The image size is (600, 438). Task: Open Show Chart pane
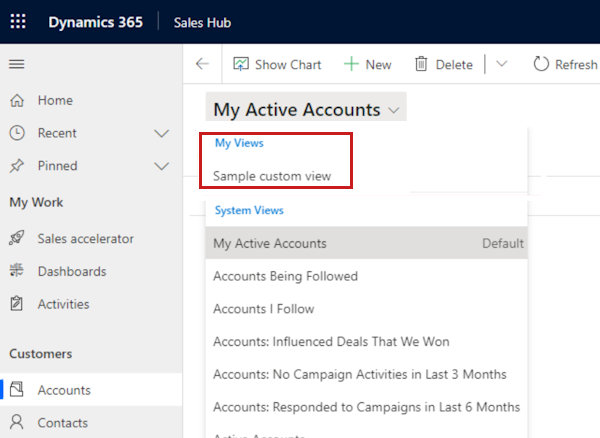(277, 64)
